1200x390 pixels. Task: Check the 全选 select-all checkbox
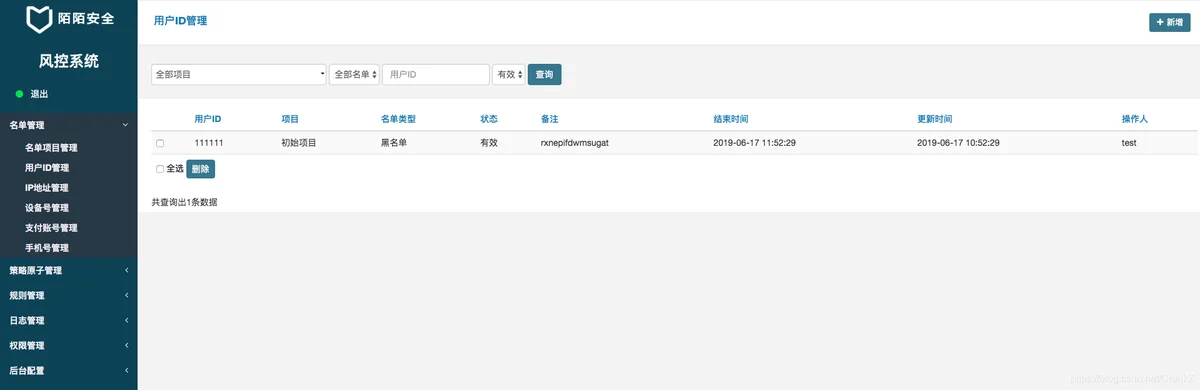[160, 169]
